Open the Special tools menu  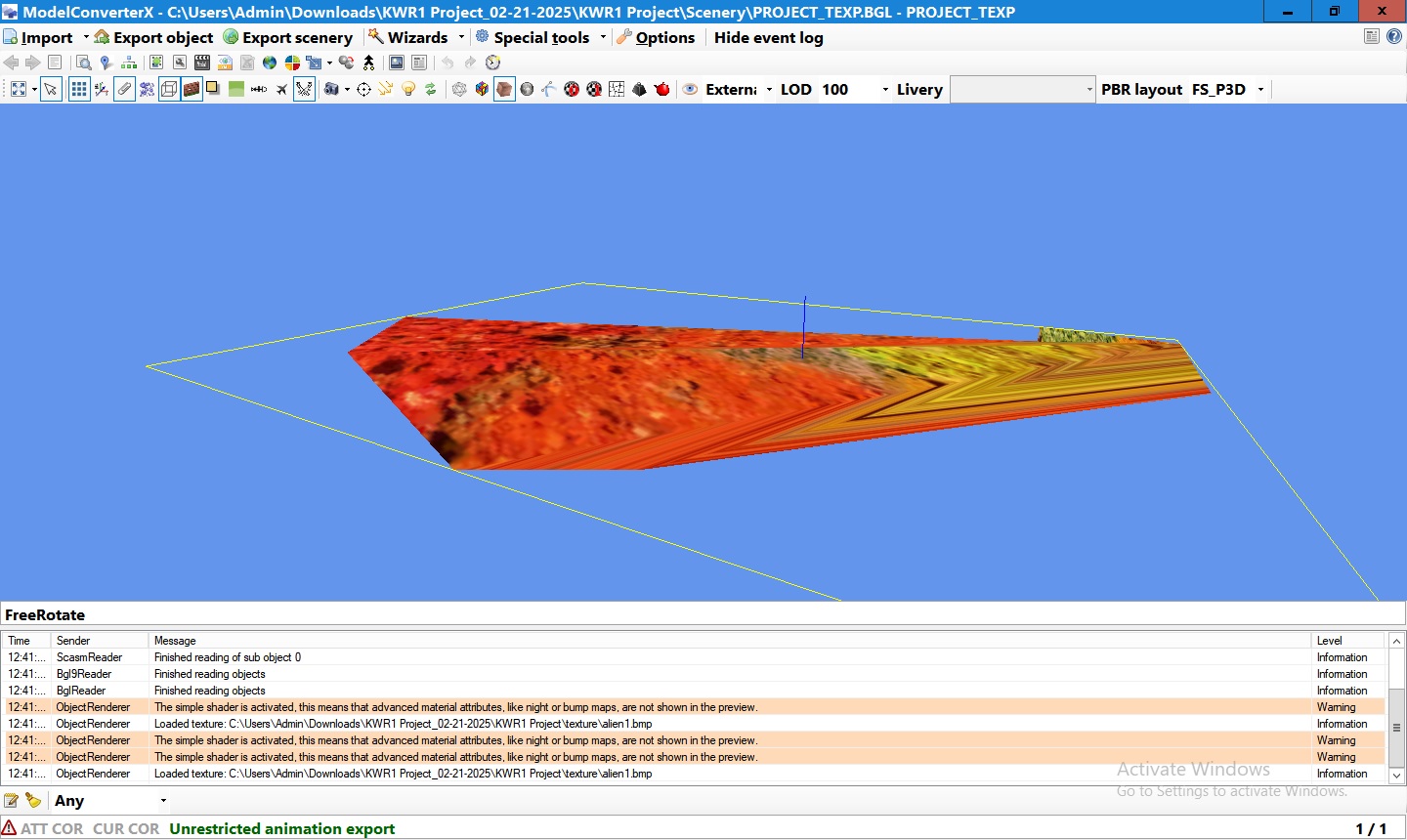533,37
